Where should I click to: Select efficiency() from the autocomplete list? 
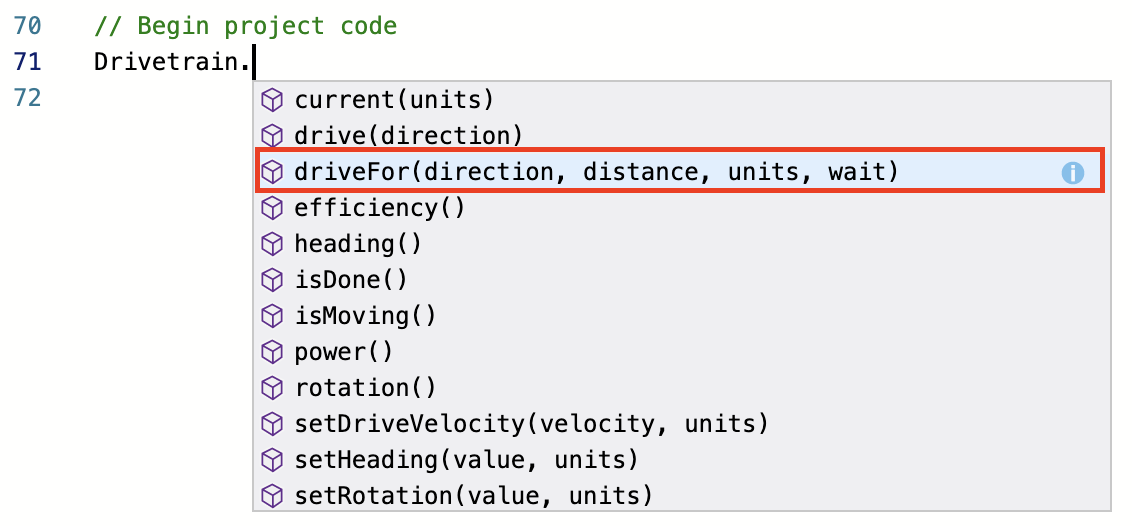[x=380, y=208]
